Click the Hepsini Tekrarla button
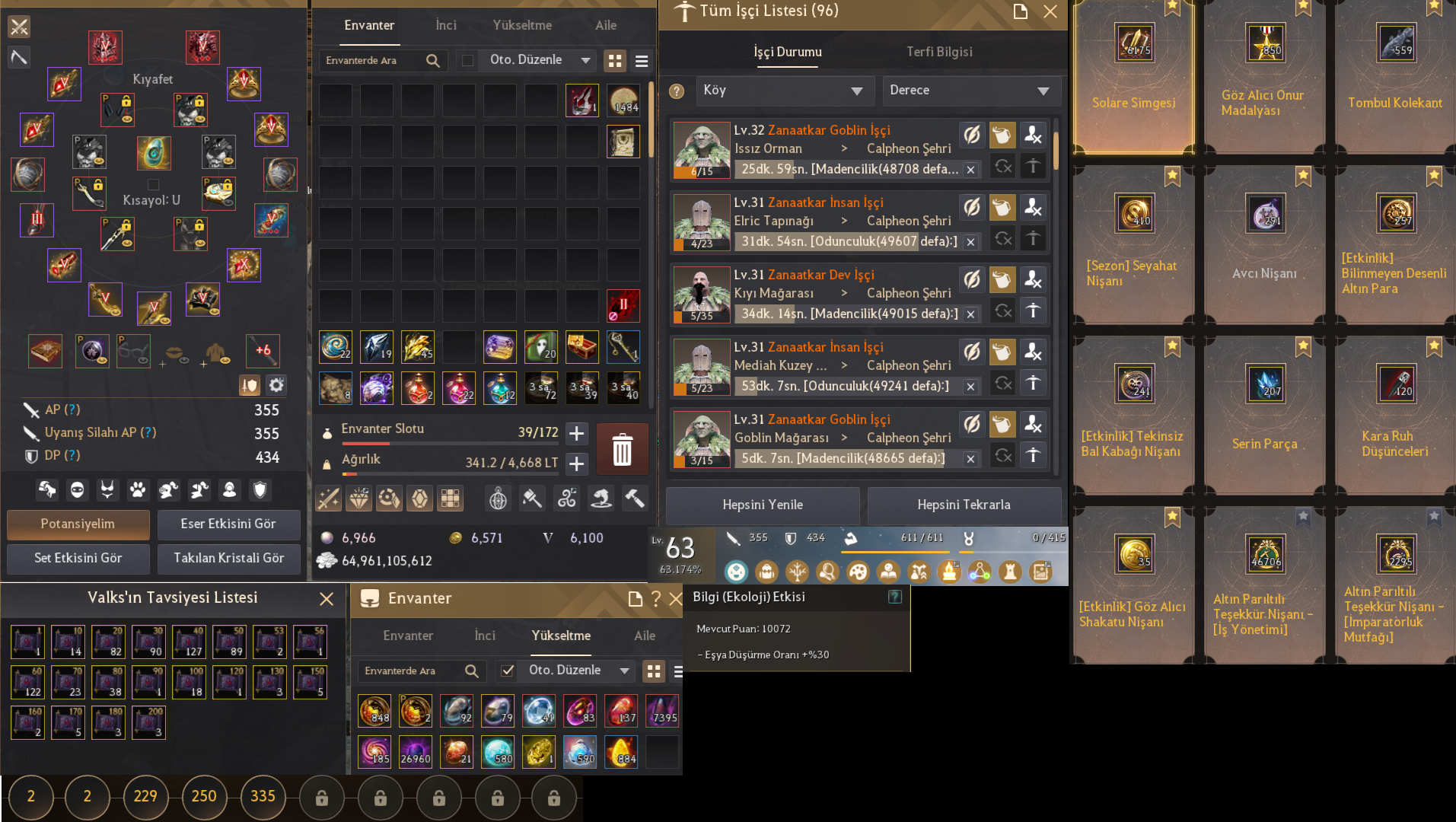Viewport: 1456px width, 822px height. (x=964, y=505)
